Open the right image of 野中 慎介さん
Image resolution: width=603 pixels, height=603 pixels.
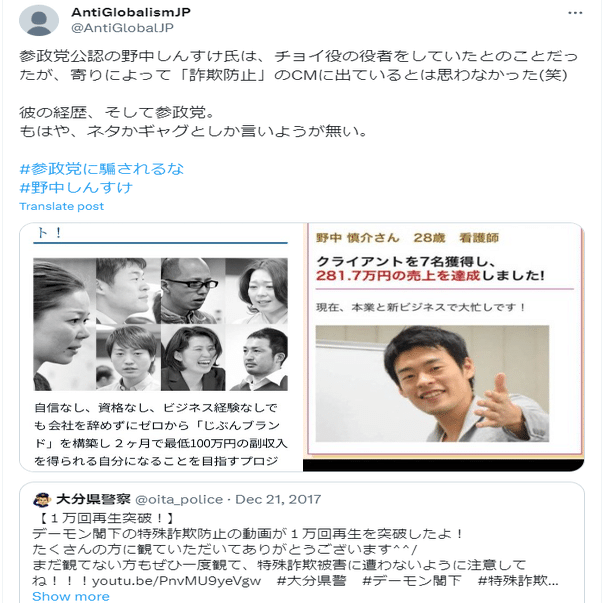(444, 347)
